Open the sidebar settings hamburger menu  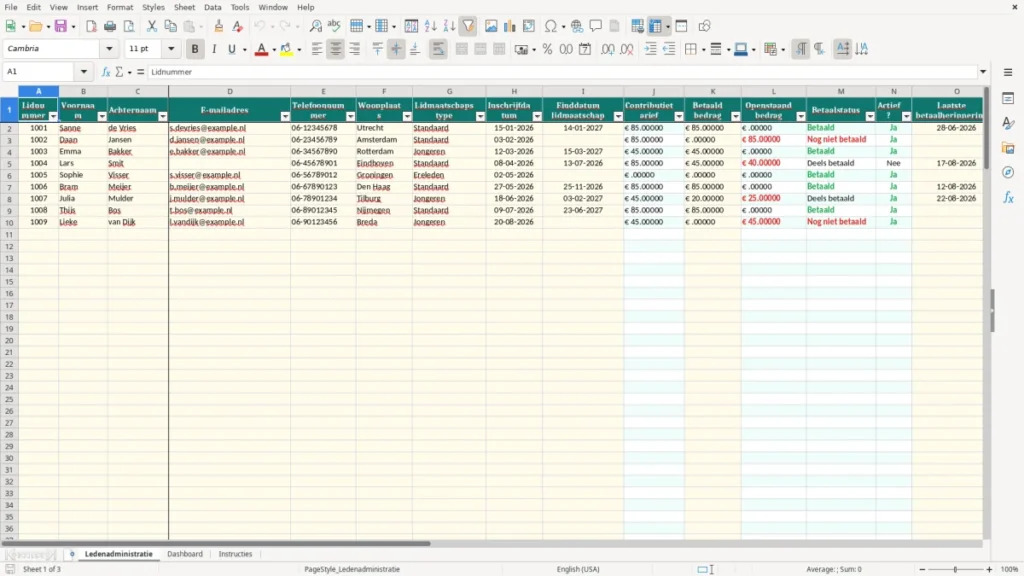click(1008, 72)
